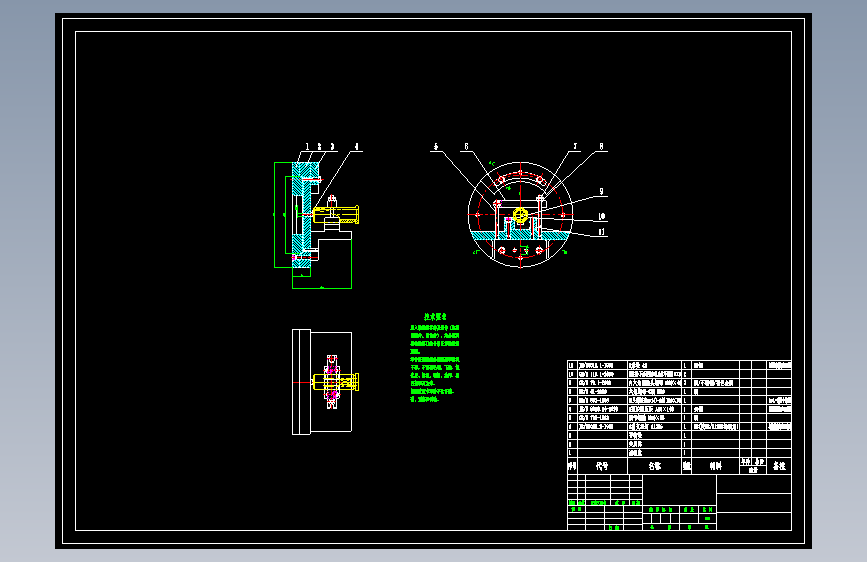
Task: Select part callout number 10
Action: pyautogui.click(x=602, y=216)
